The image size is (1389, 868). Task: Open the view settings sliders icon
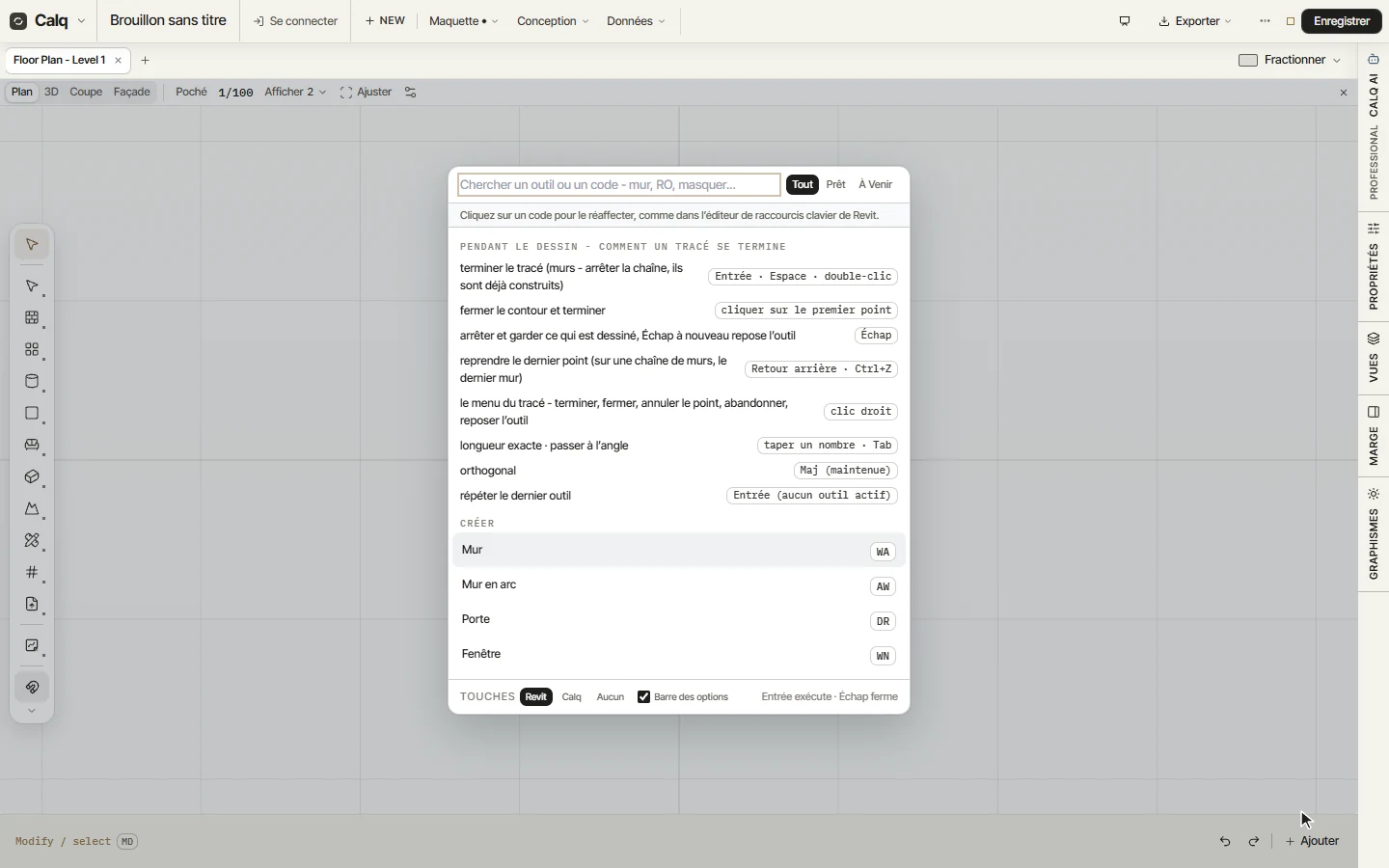click(x=411, y=93)
